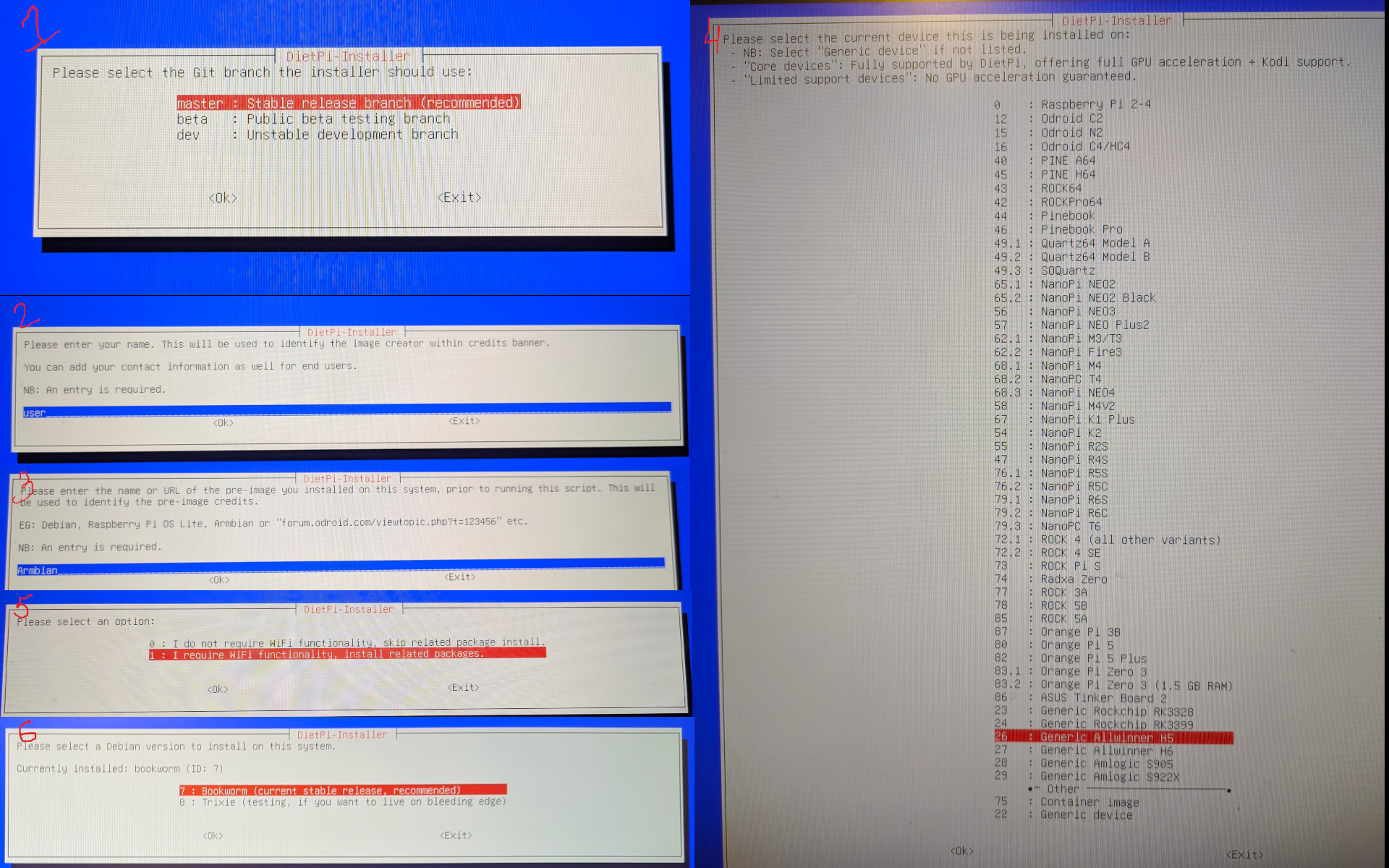Select Generic device entry
Image resolution: width=1389 pixels, height=868 pixels.
(x=1063, y=814)
